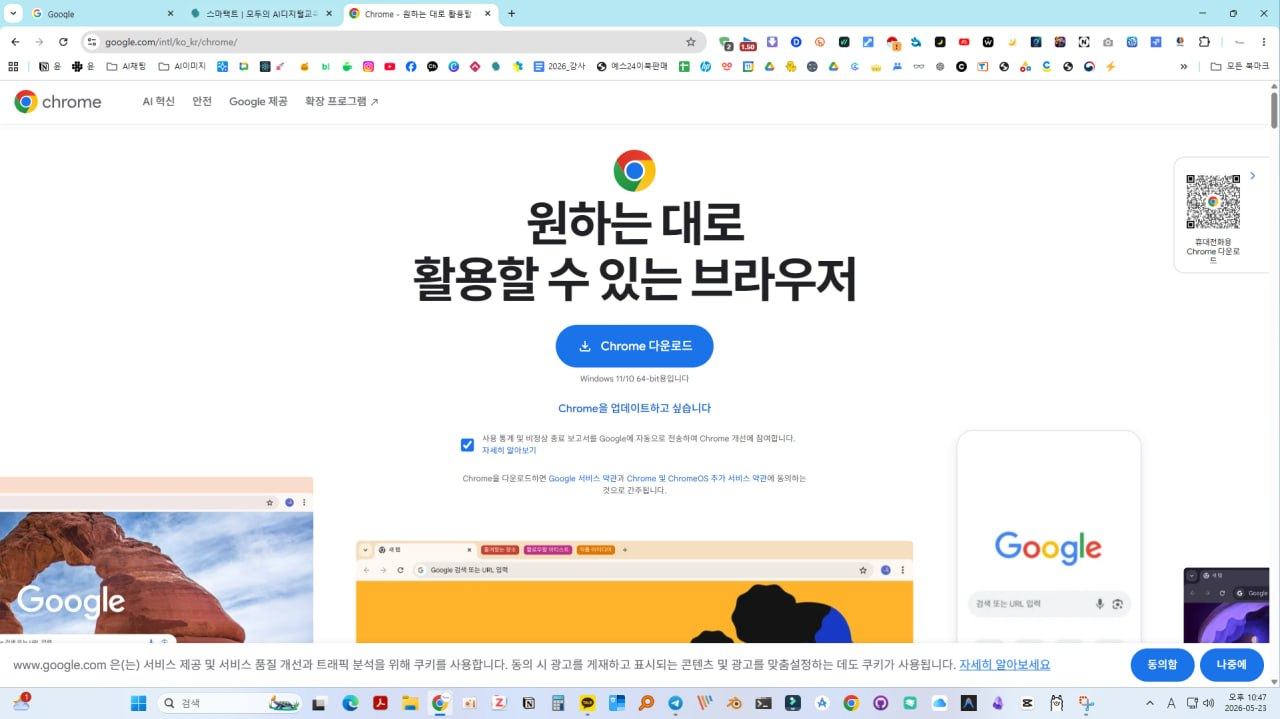Uncheck the usage statistics reporting checkbox
The width and height of the screenshot is (1280, 719).
coord(467,445)
